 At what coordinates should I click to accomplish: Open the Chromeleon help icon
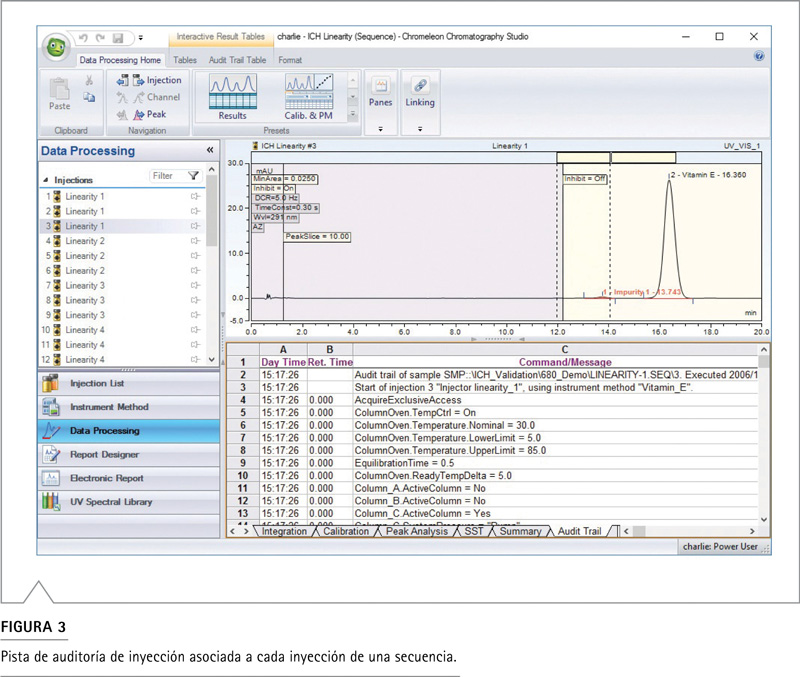point(759,56)
